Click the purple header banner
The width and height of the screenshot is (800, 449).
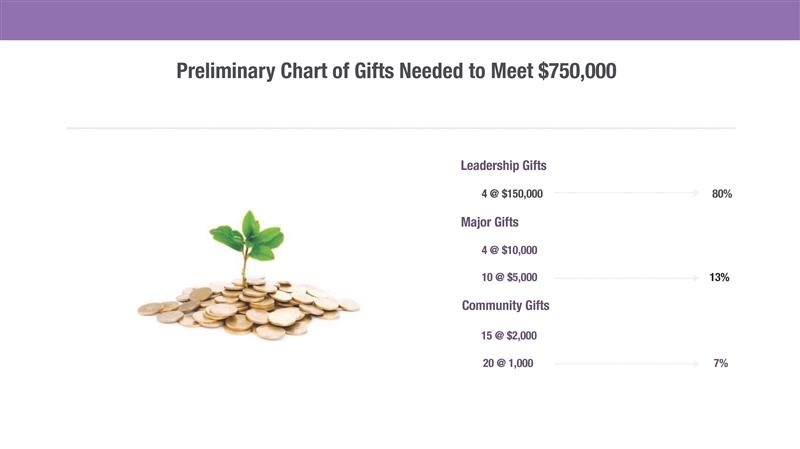coord(400,20)
